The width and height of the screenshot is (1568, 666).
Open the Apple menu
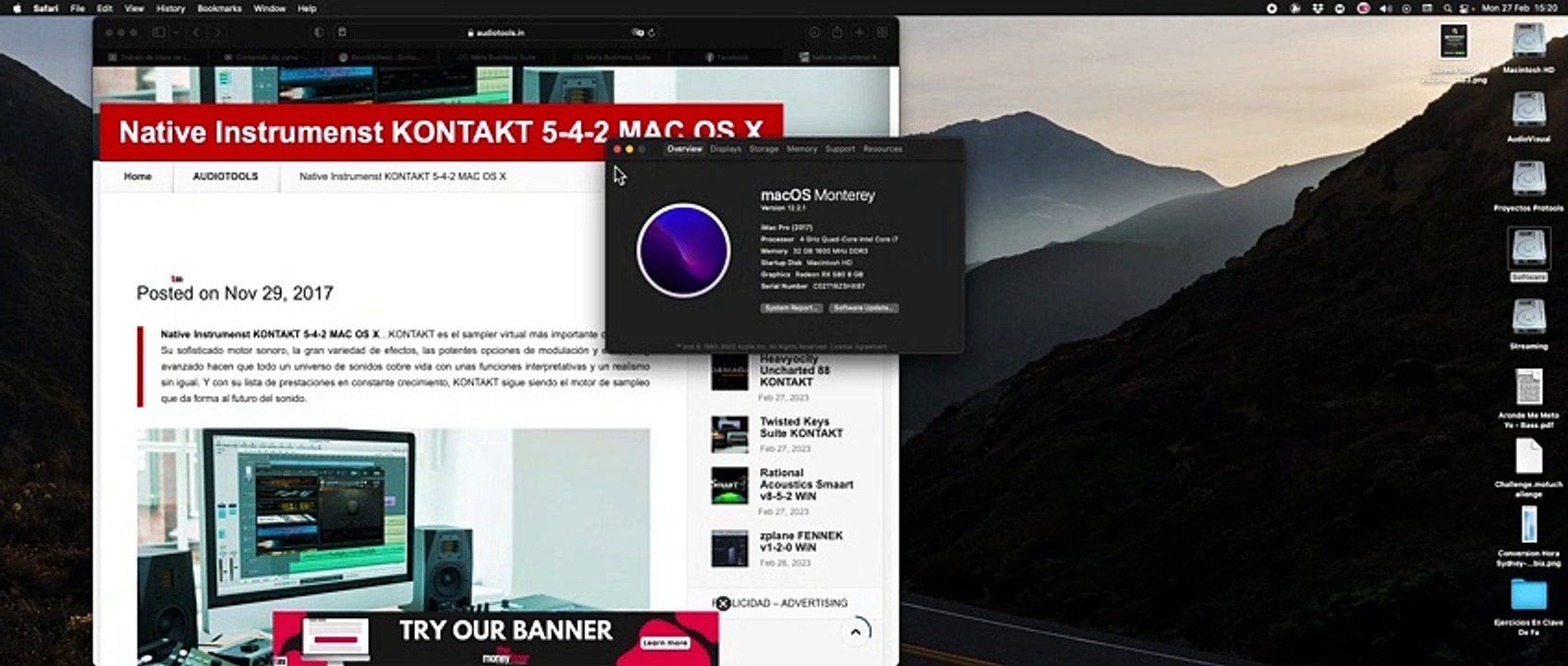pyautogui.click(x=17, y=8)
